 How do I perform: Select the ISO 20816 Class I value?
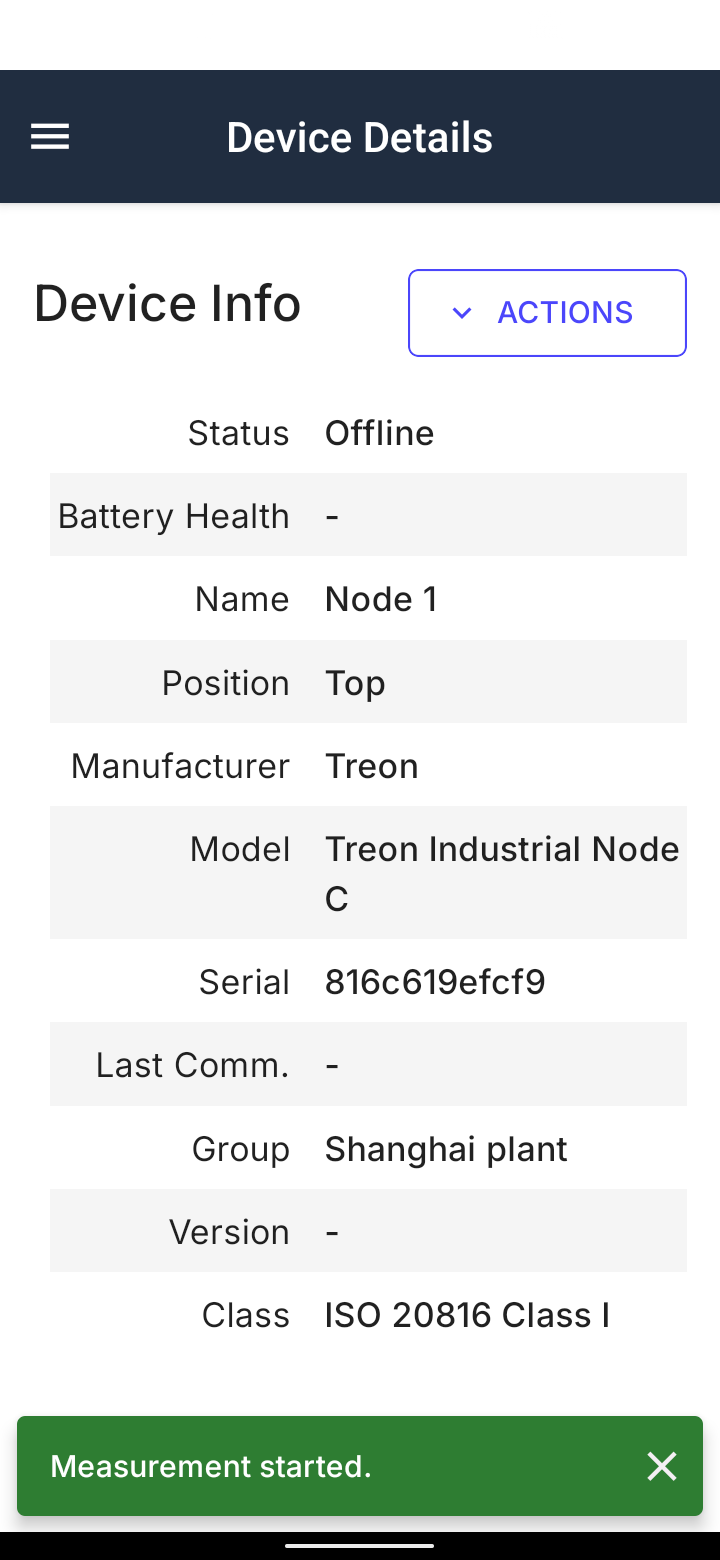467,1315
